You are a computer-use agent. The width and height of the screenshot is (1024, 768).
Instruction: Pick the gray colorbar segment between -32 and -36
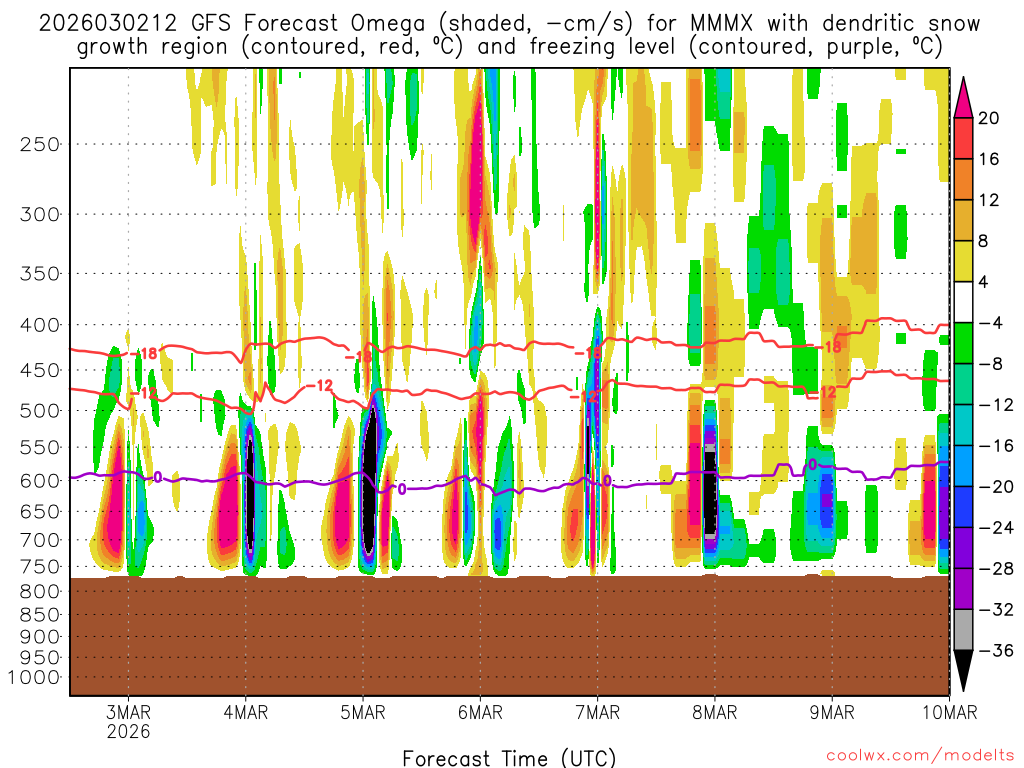(x=964, y=630)
